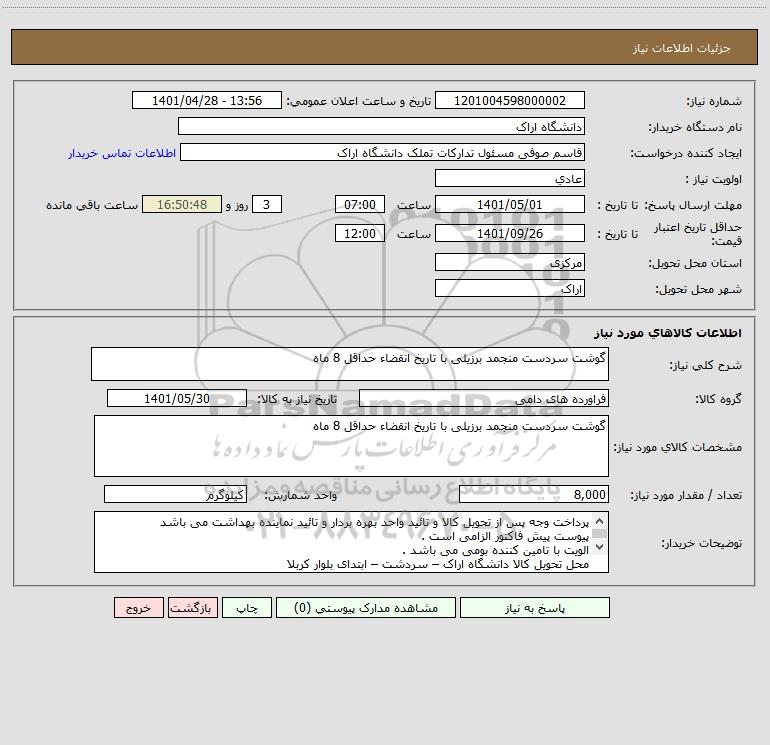The width and height of the screenshot is (770, 745).
Task: Click the label شهر محل تحویل
Action: (699, 290)
